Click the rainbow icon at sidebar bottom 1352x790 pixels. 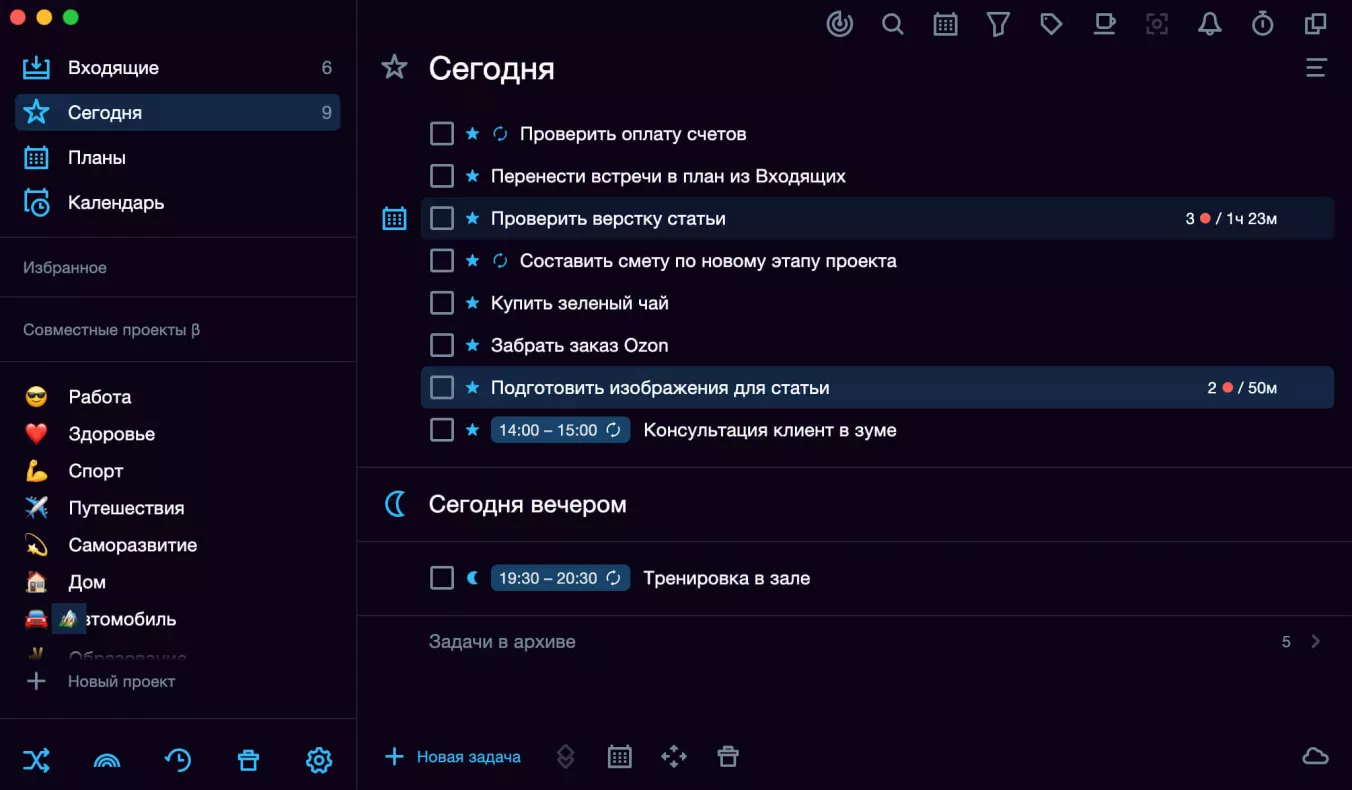(107, 761)
